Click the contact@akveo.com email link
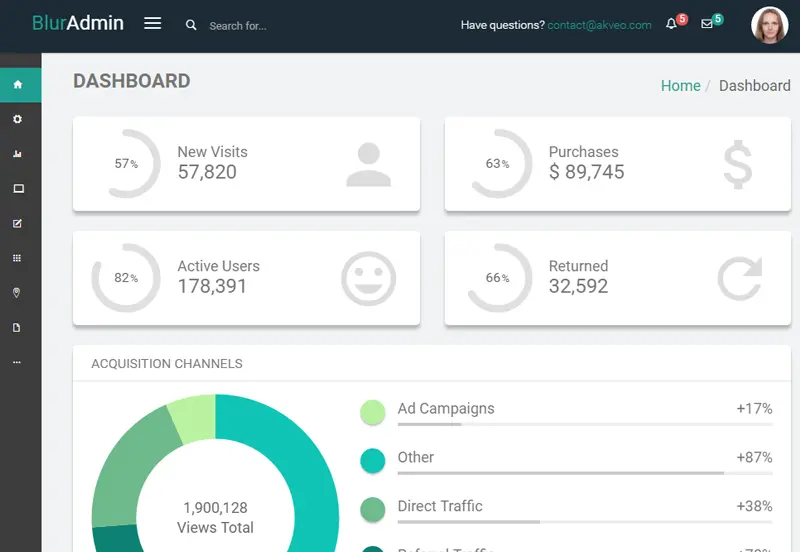 599,25
